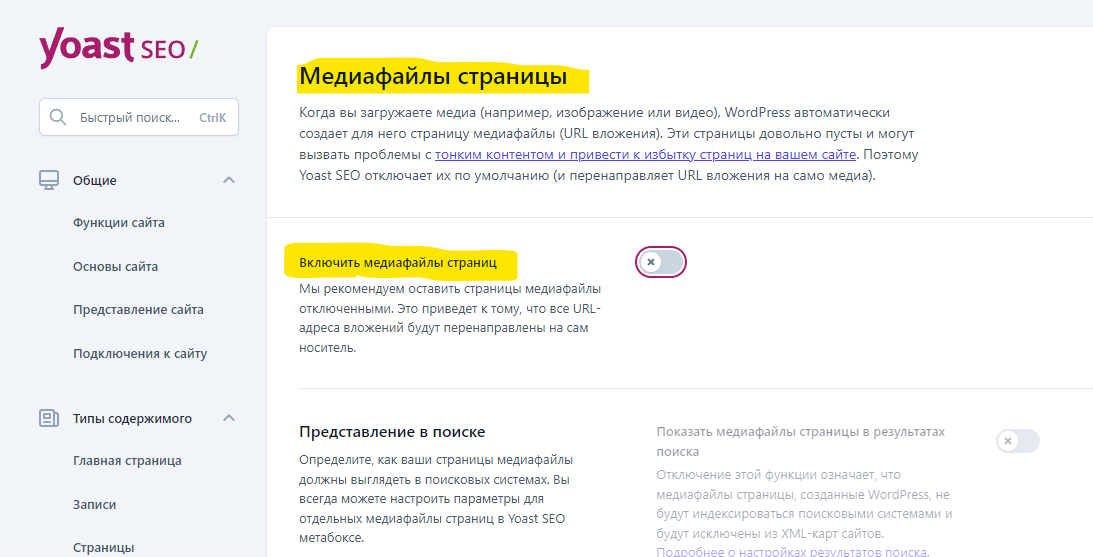1093x557 pixels.
Task: Click the Включить медиафайлы страниц label
Action: point(398,263)
